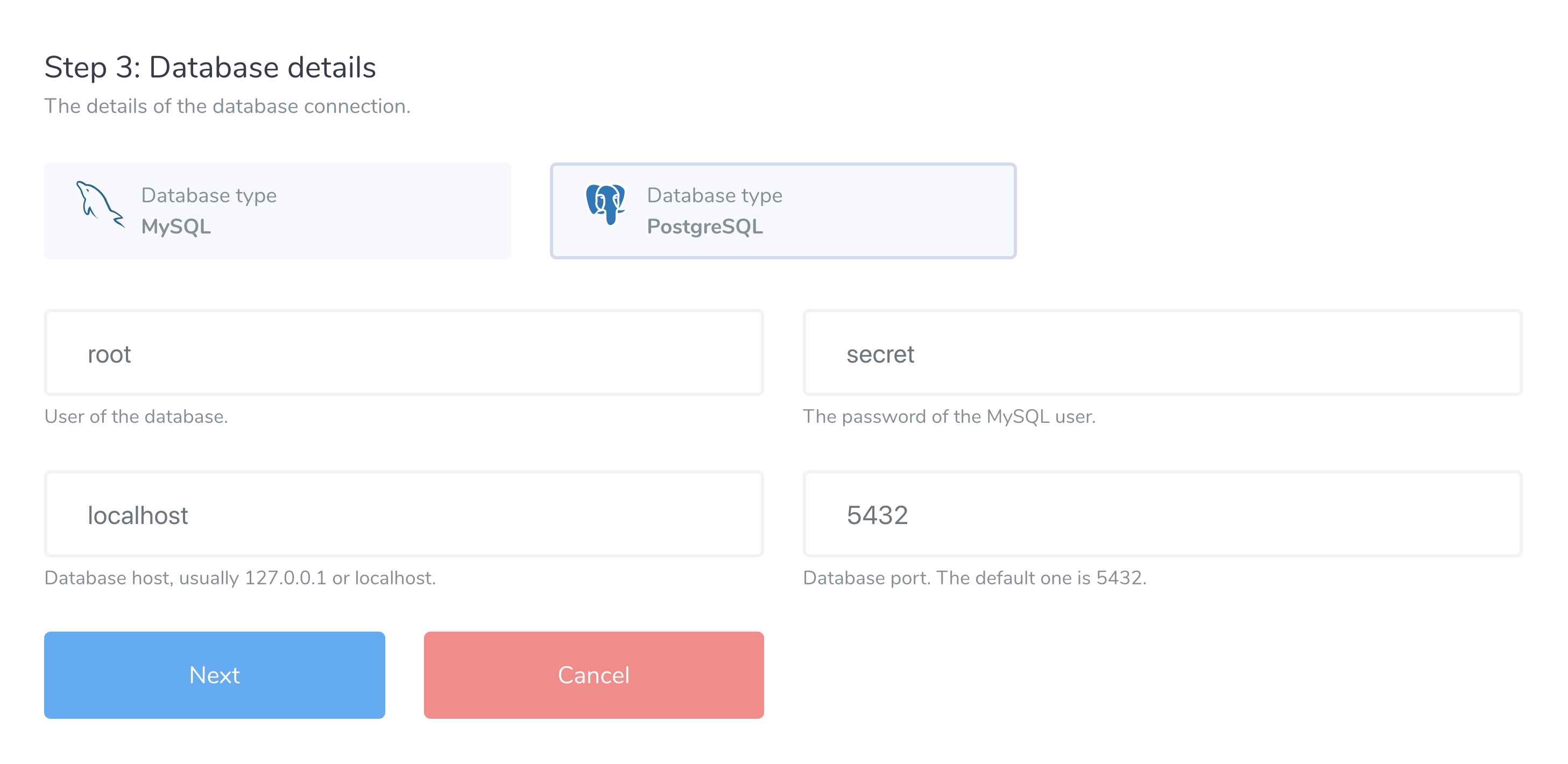Click "Database type" caption above MySQL
Screen dimensions: 1568x764
(x=209, y=195)
